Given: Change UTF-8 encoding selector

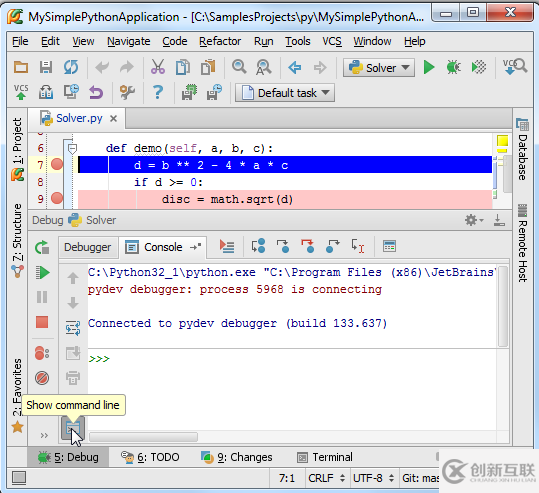Looking at the screenshot, I should click(x=374, y=478).
